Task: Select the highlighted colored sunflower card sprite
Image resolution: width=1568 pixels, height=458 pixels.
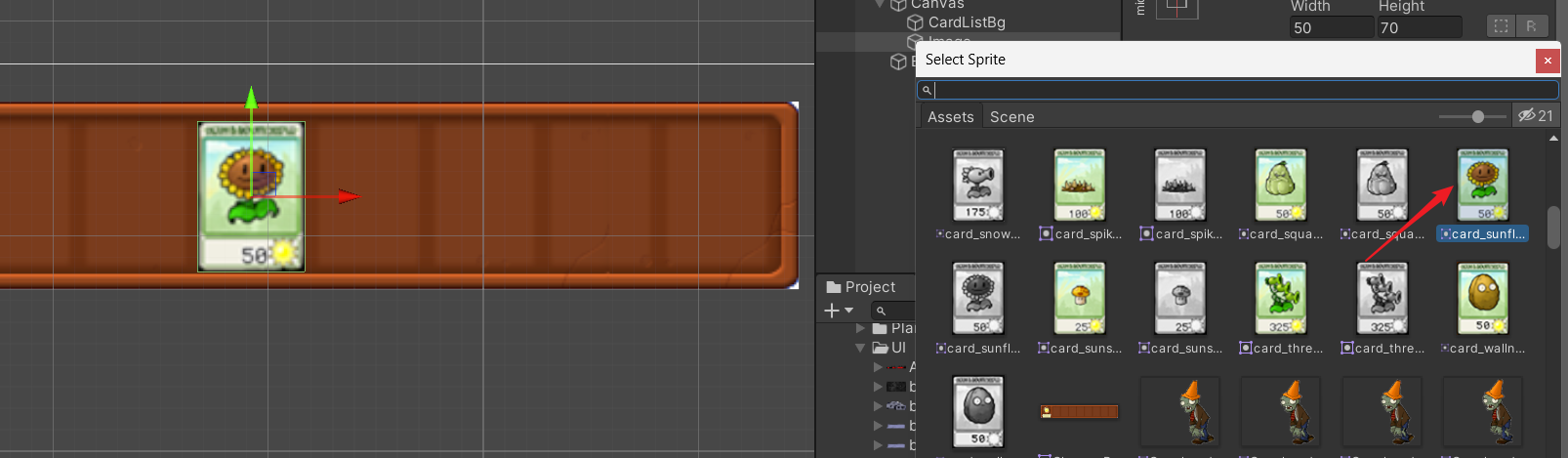Action: 1482,185
